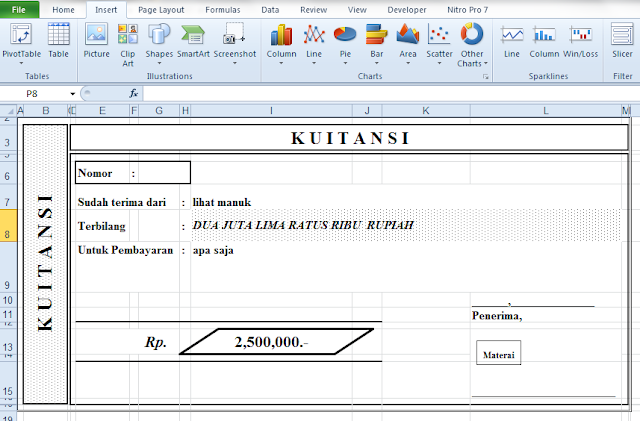Expand the Shapes dropdown arrow
This screenshot has width=640, height=421.
(159, 63)
